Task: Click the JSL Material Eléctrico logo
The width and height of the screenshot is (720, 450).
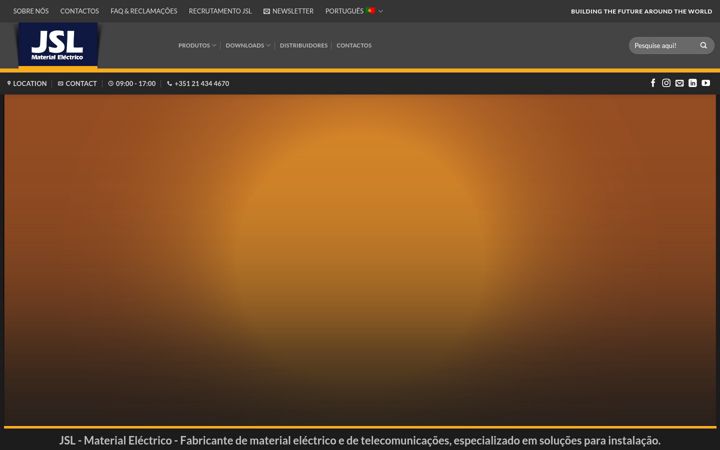Action: [58, 45]
